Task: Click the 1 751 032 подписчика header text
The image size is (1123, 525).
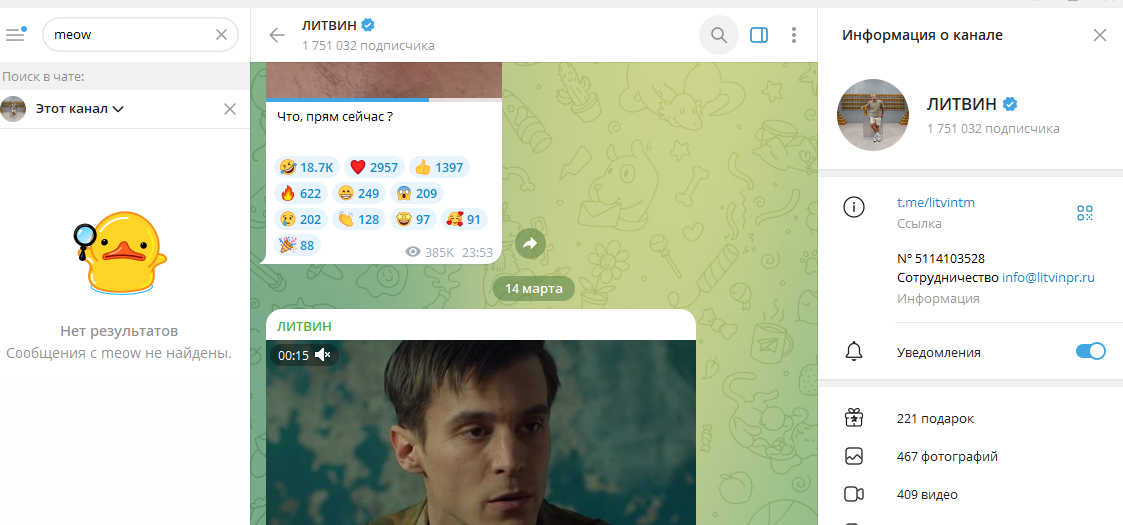Action: (368, 46)
